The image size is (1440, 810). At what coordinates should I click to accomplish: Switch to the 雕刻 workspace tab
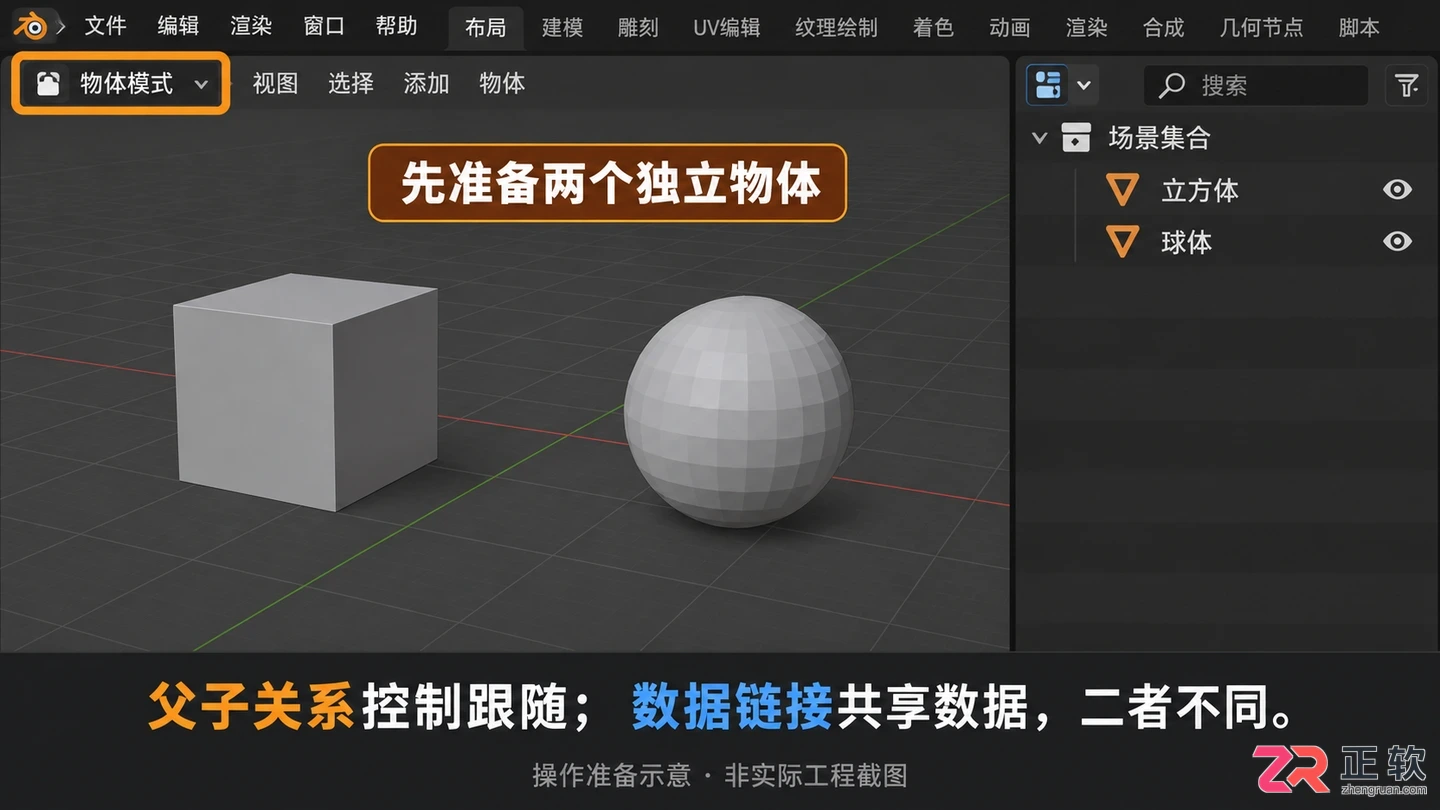638,27
